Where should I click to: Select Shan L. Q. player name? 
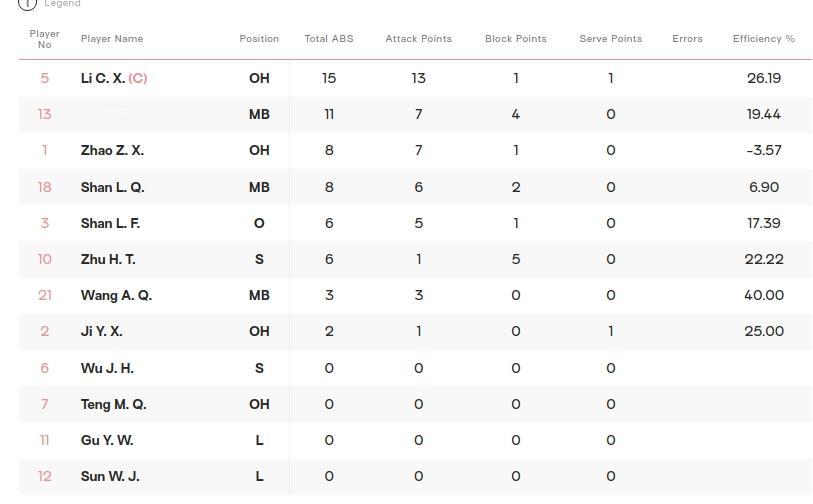113,187
